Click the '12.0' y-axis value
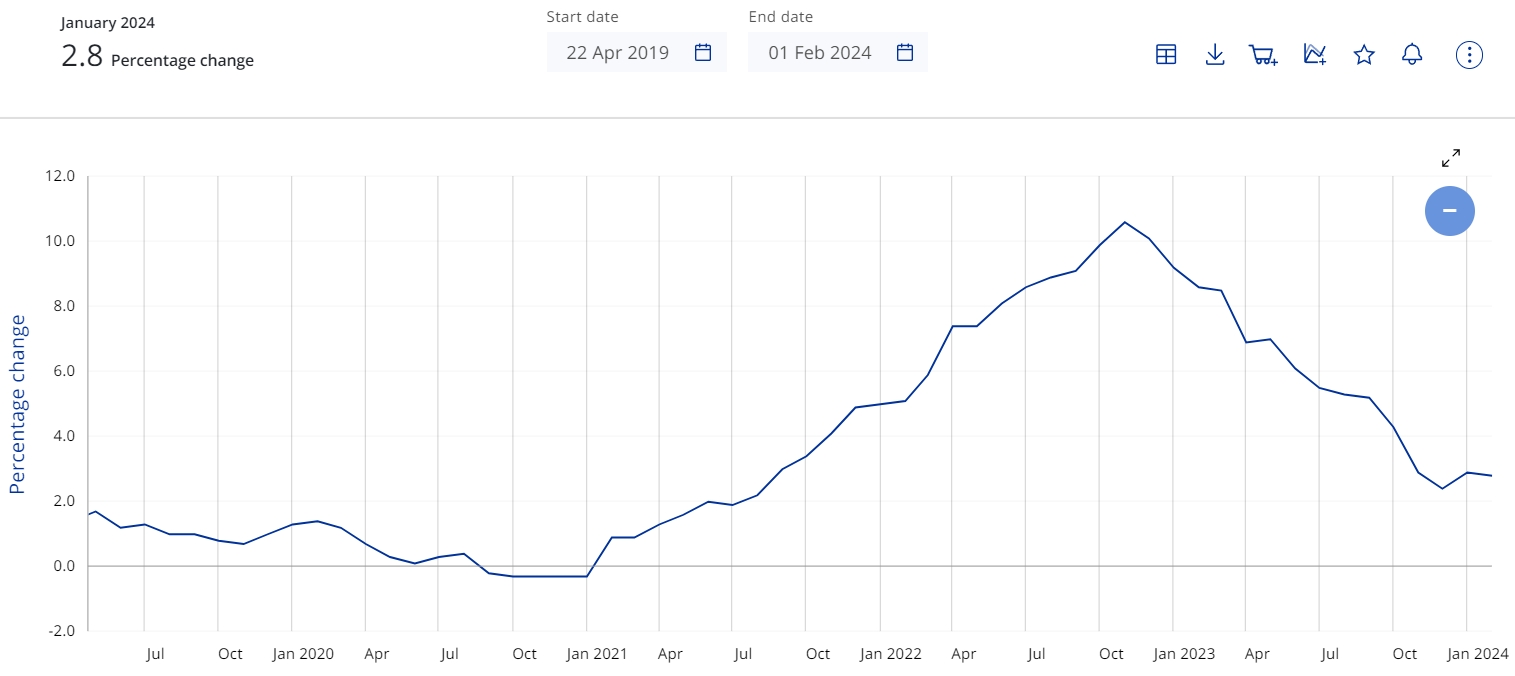The height and width of the screenshot is (676, 1515). click(x=61, y=177)
